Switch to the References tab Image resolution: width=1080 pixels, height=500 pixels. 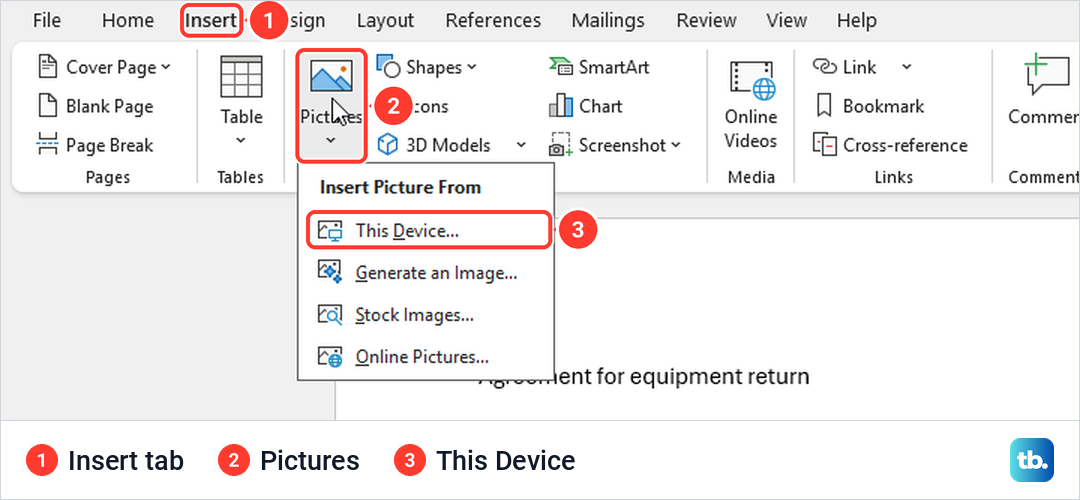[x=493, y=21]
